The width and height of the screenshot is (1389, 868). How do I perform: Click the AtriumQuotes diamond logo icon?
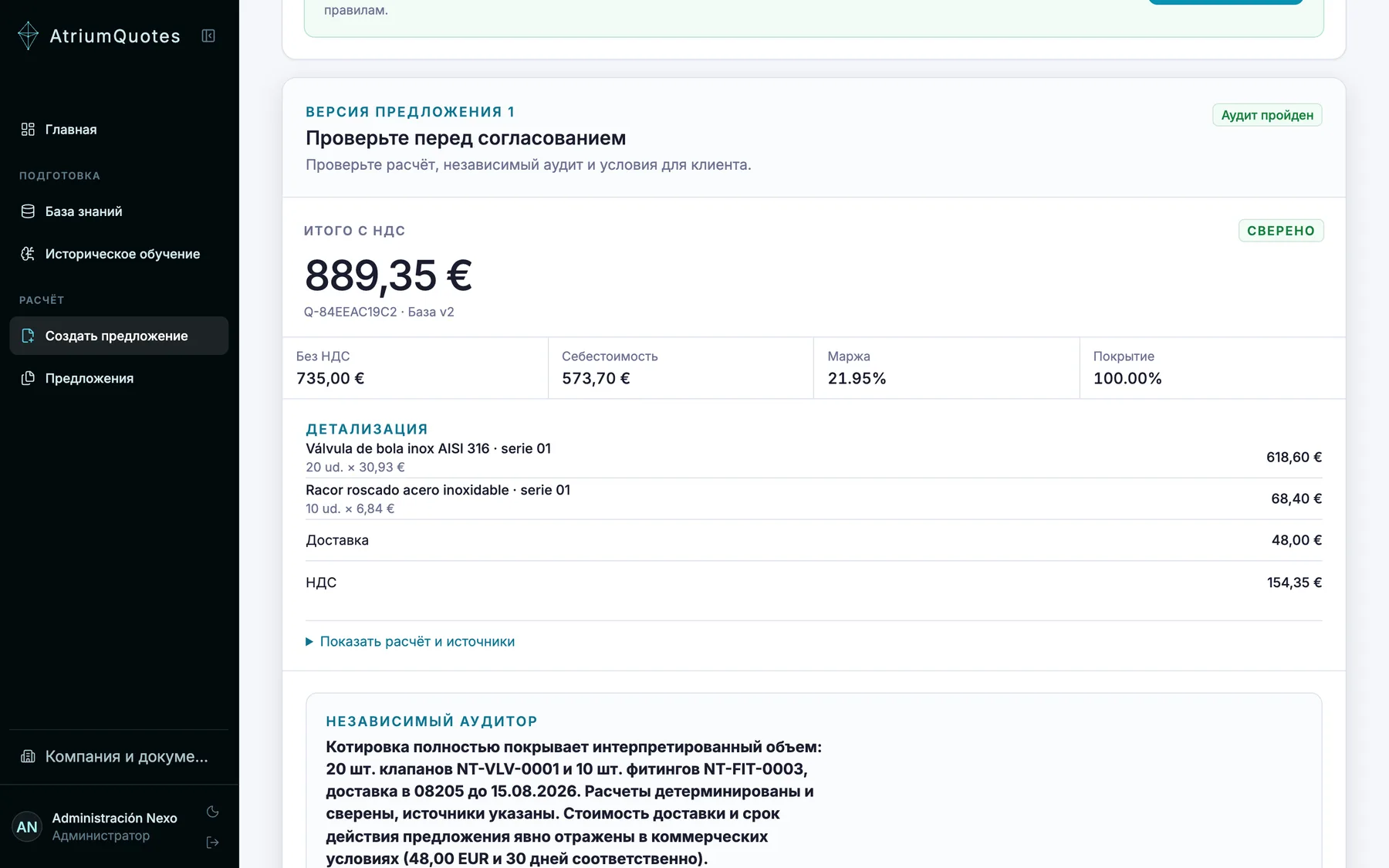28,35
